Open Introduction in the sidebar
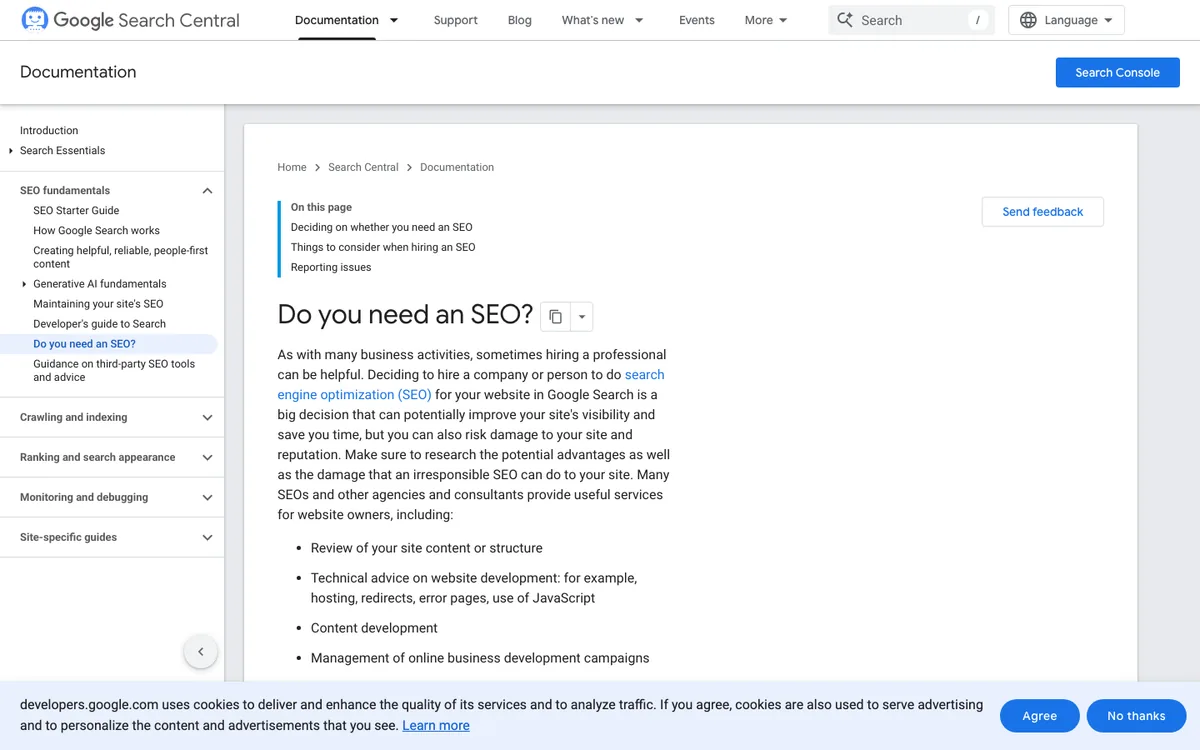 click(x=49, y=130)
